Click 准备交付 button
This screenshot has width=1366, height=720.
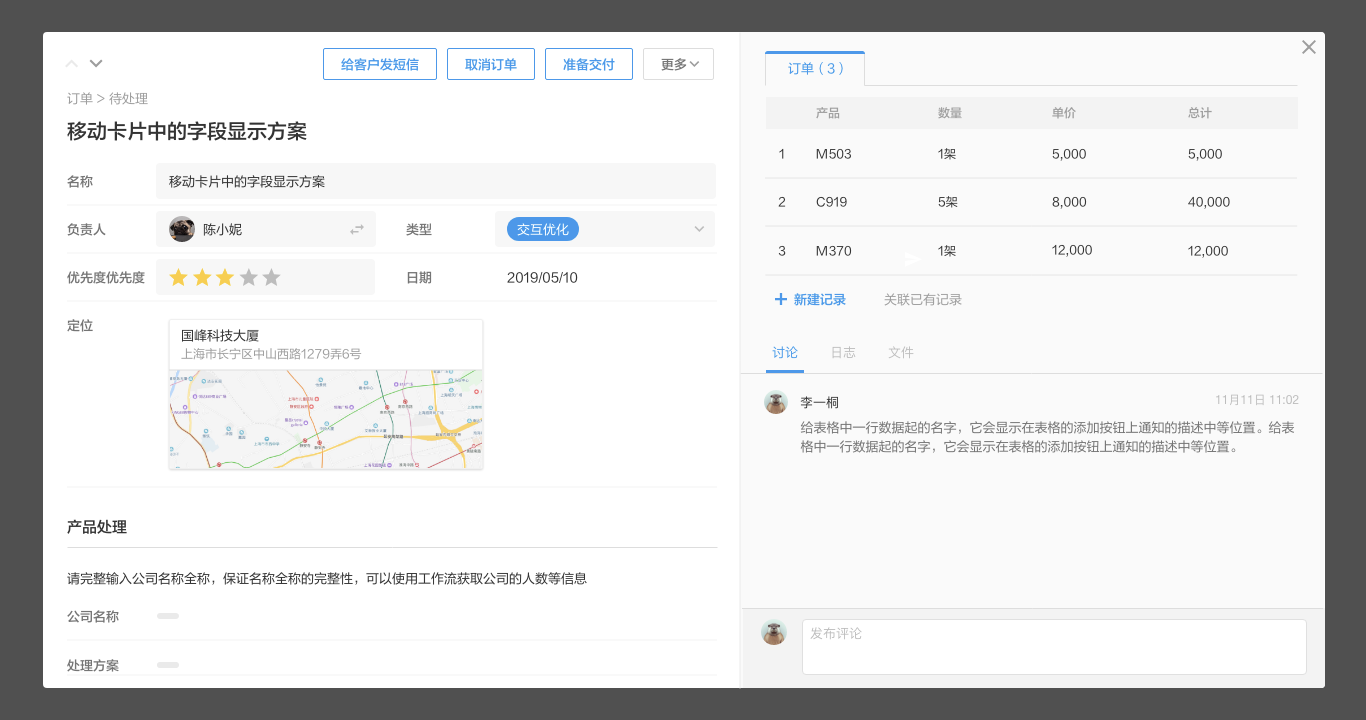tap(589, 64)
